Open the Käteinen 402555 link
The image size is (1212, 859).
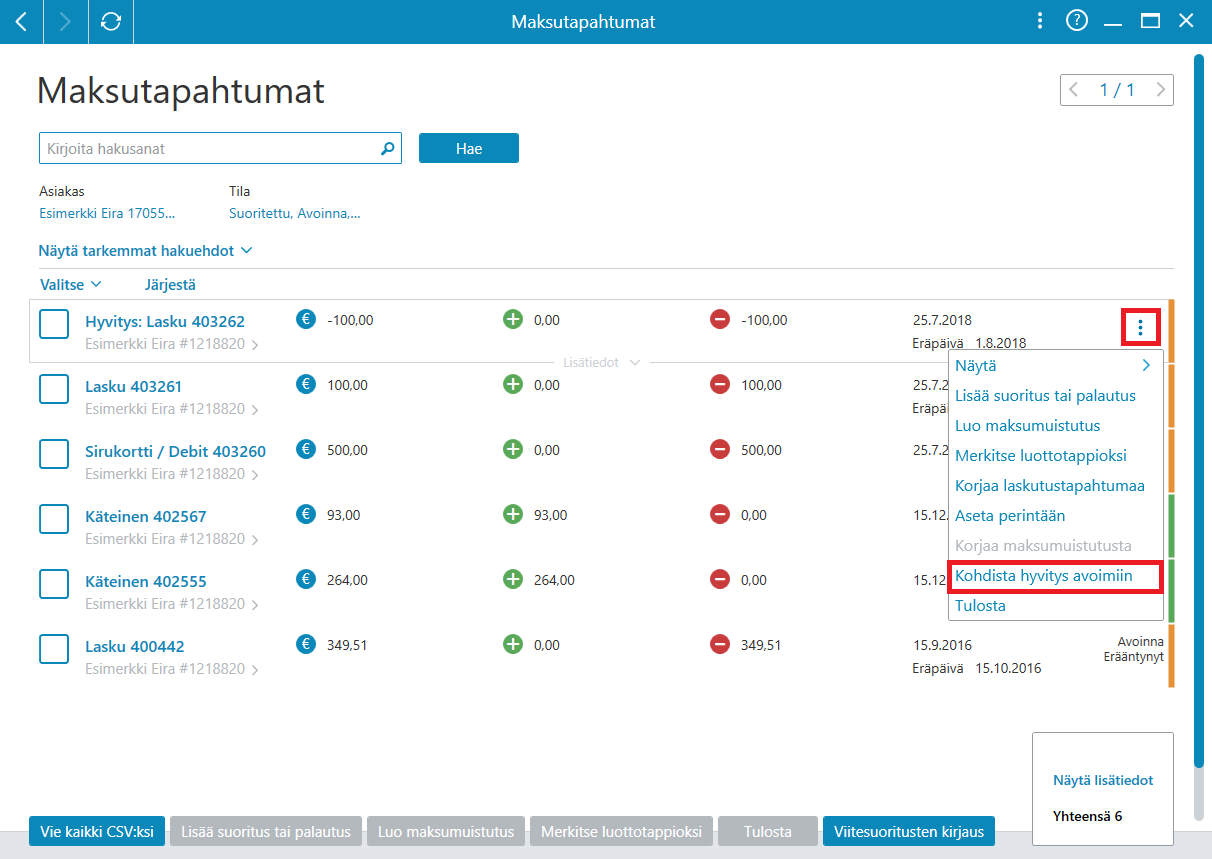[x=146, y=581]
